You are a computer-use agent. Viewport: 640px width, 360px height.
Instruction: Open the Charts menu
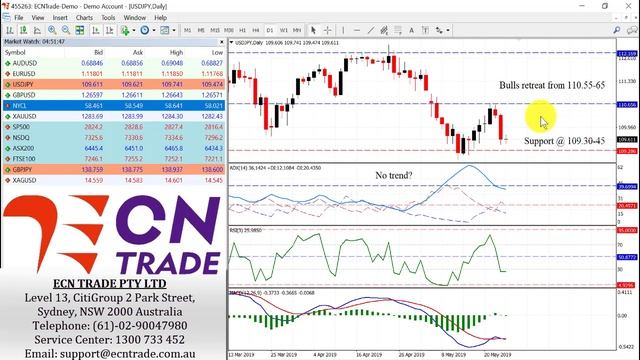click(x=84, y=18)
